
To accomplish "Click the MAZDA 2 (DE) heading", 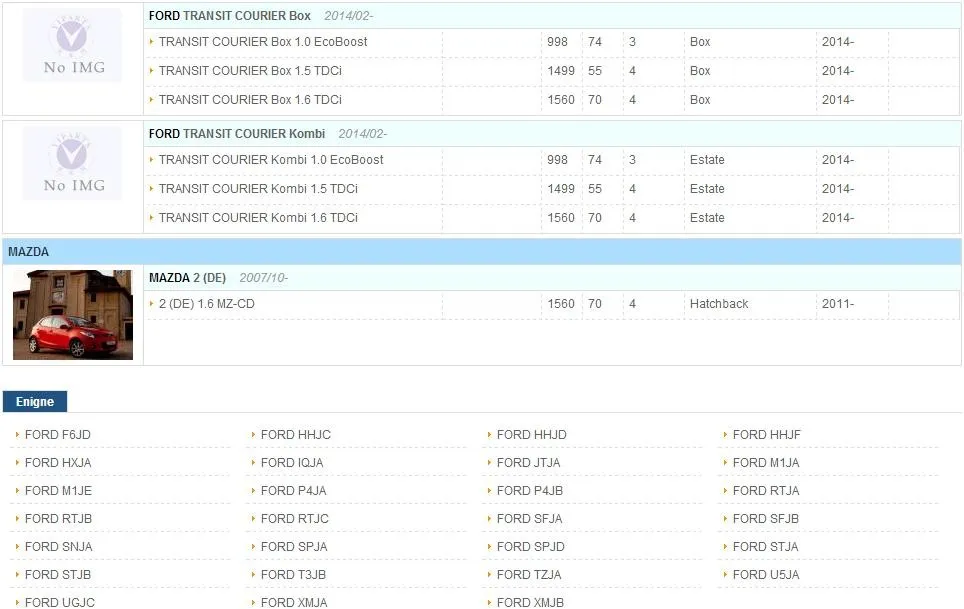I will coord(188,278).
